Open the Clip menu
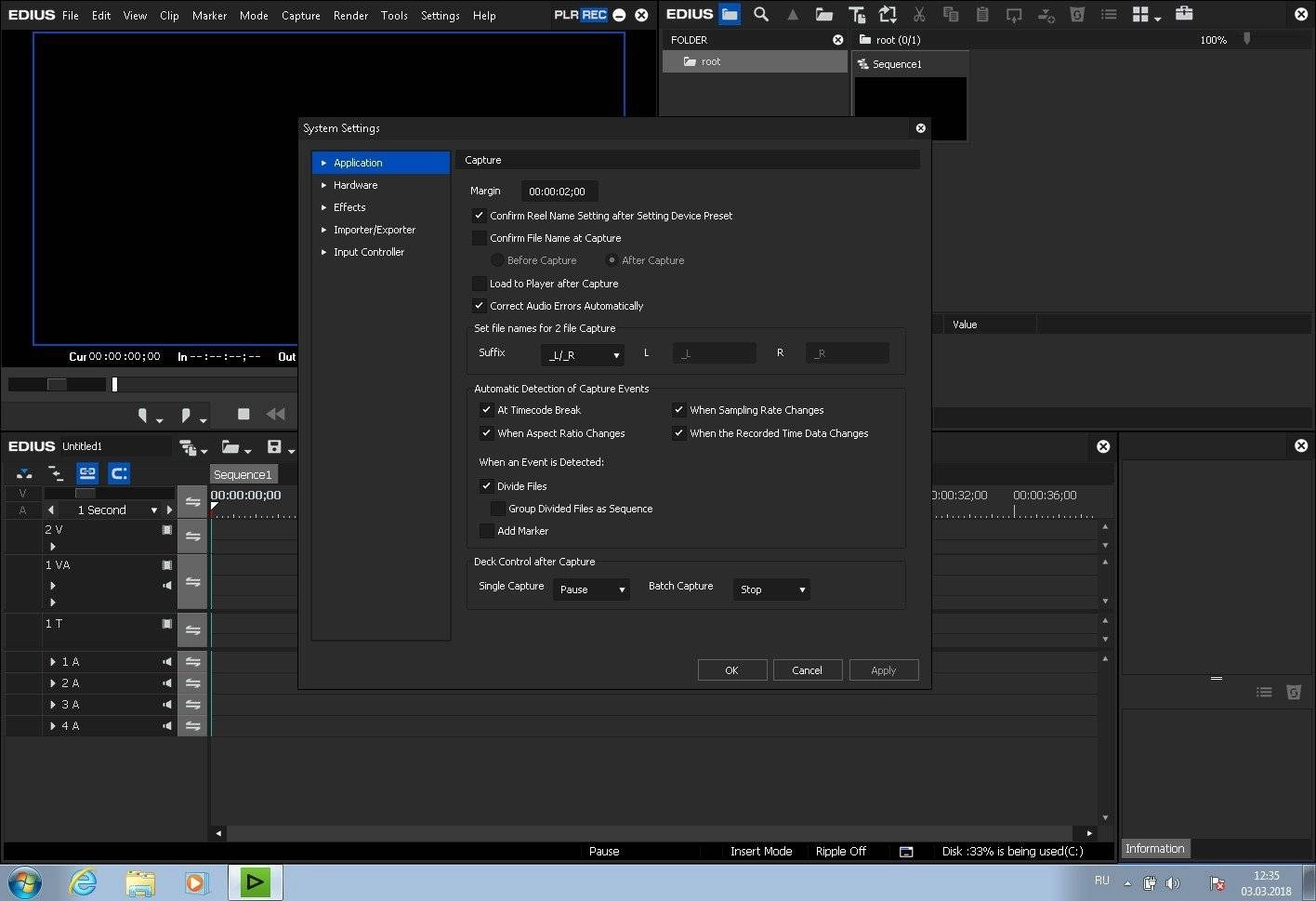1316x901 pixels. pyautogui.click(x=169, y=16)
